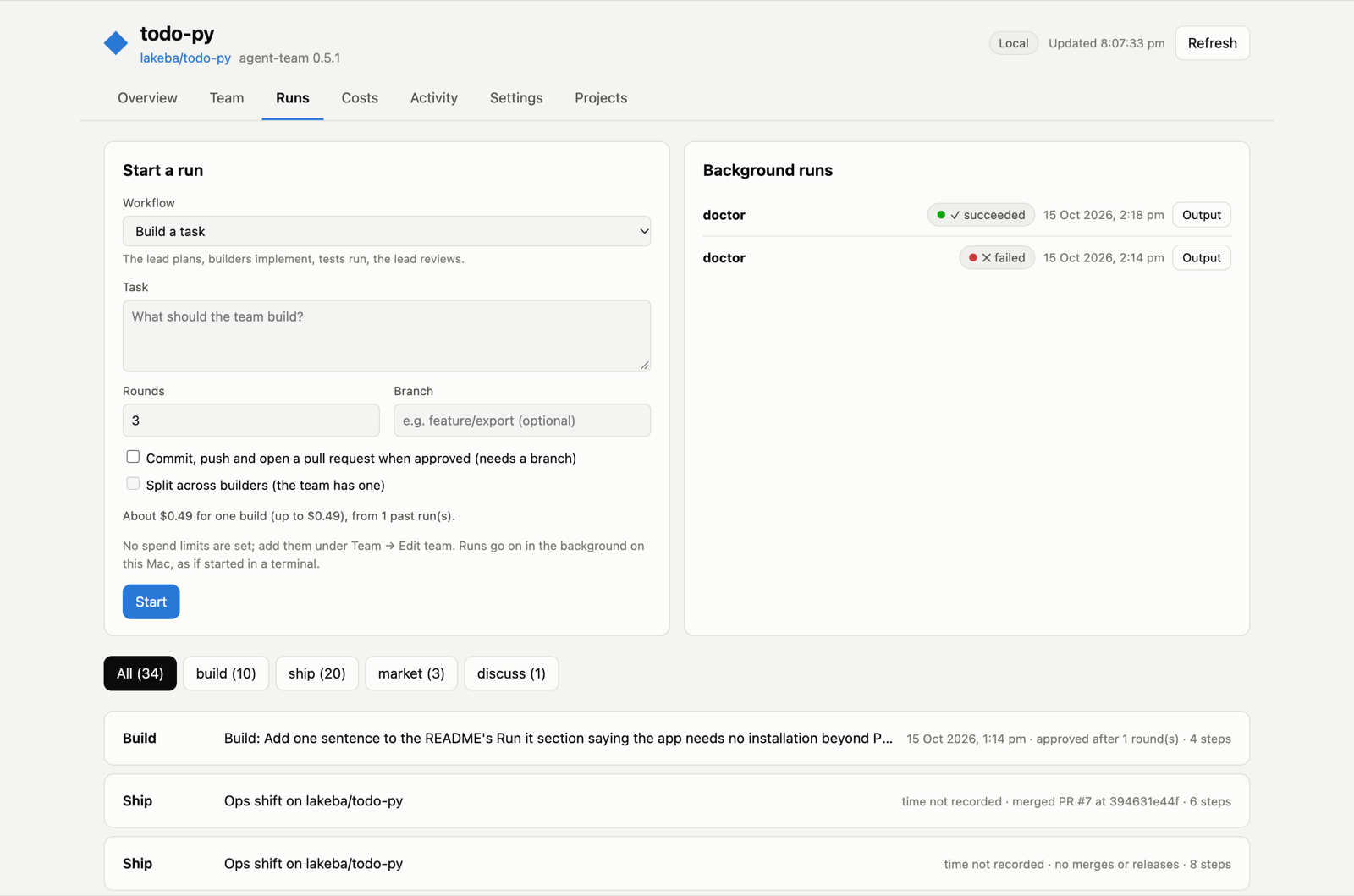Expand the Workflow dropdown showing Build a task
The image size is (1354, 896).
[x=387, y=231]
